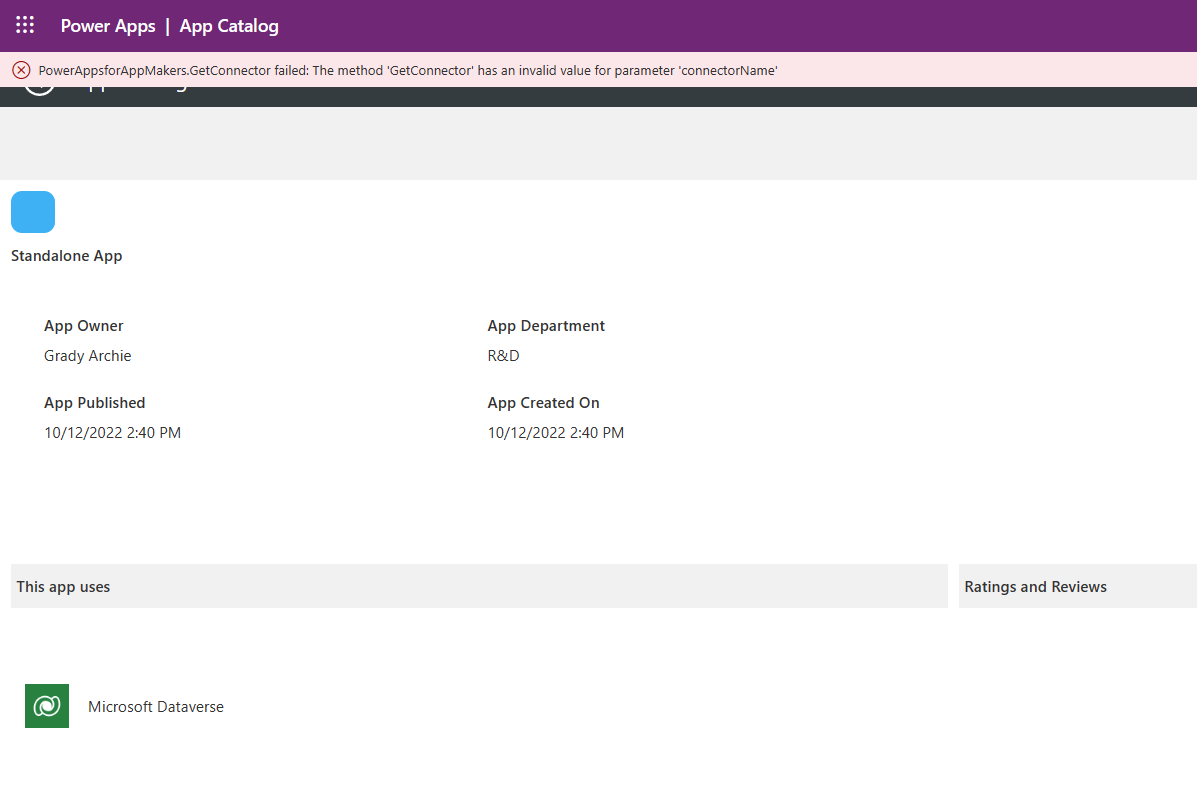
Task: Click the Standalone App name label
Action: tap(66, 255)
